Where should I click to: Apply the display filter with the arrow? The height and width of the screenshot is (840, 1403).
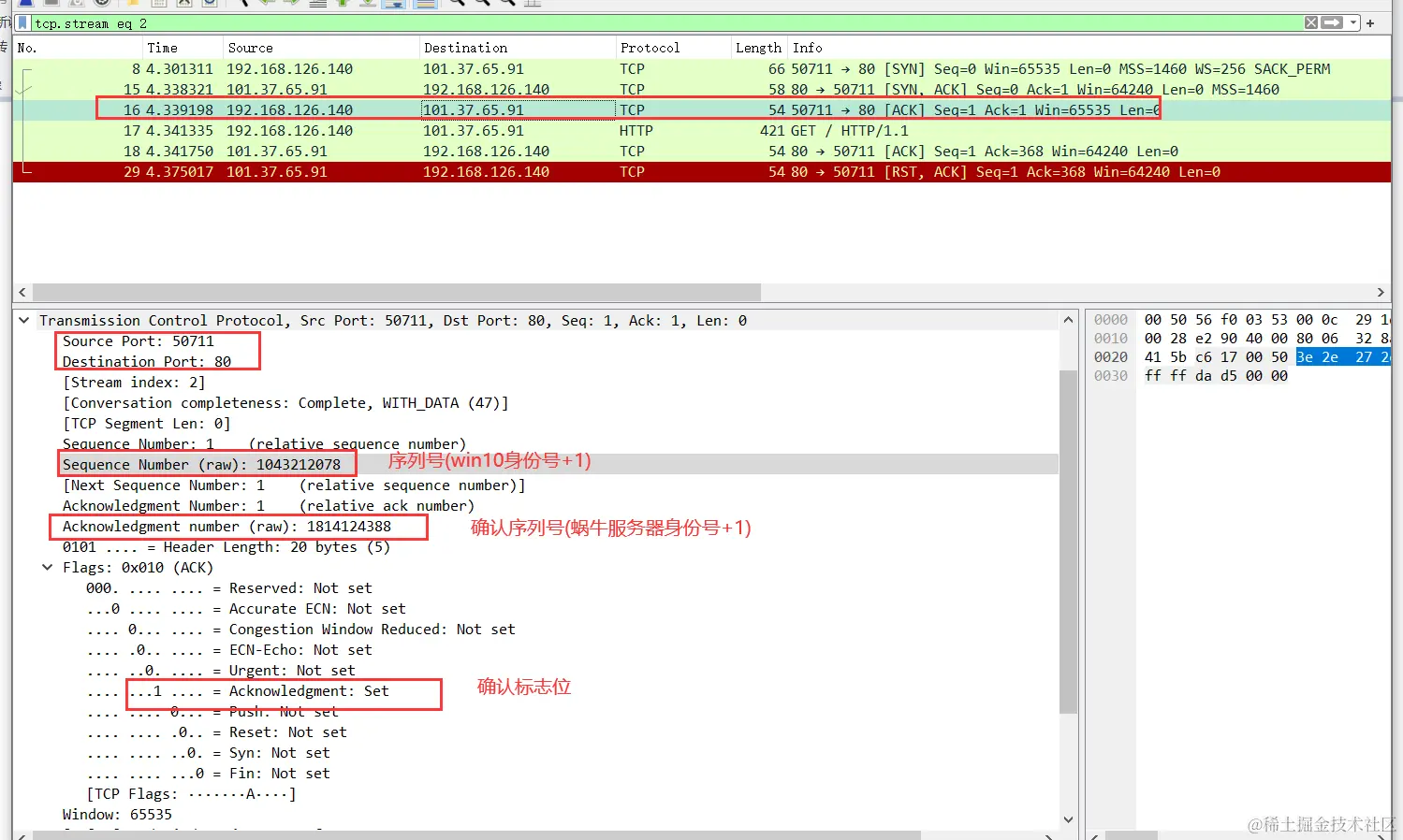click(x=1333, y=22)
